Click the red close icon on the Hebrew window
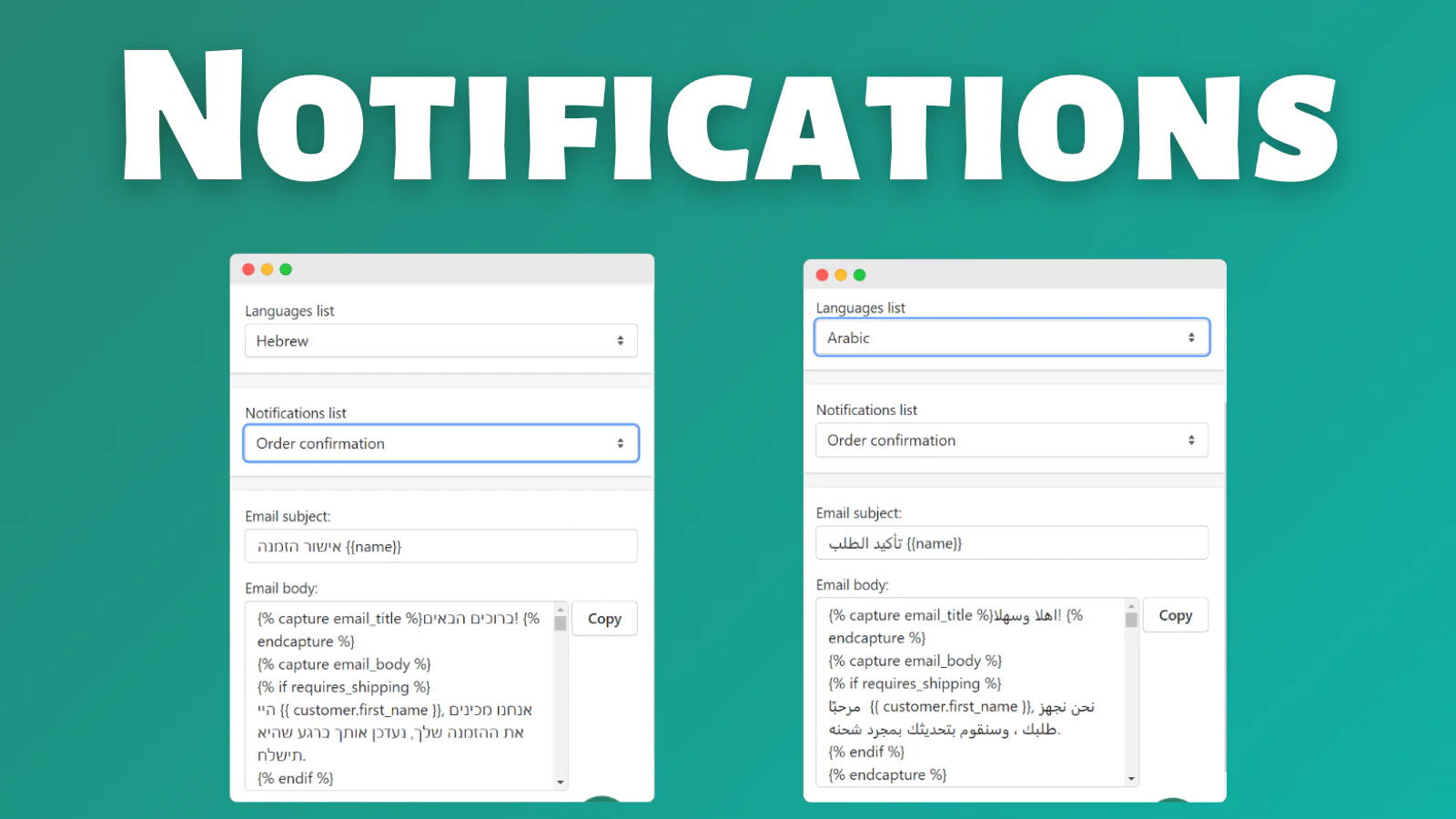 click(248, 269)
